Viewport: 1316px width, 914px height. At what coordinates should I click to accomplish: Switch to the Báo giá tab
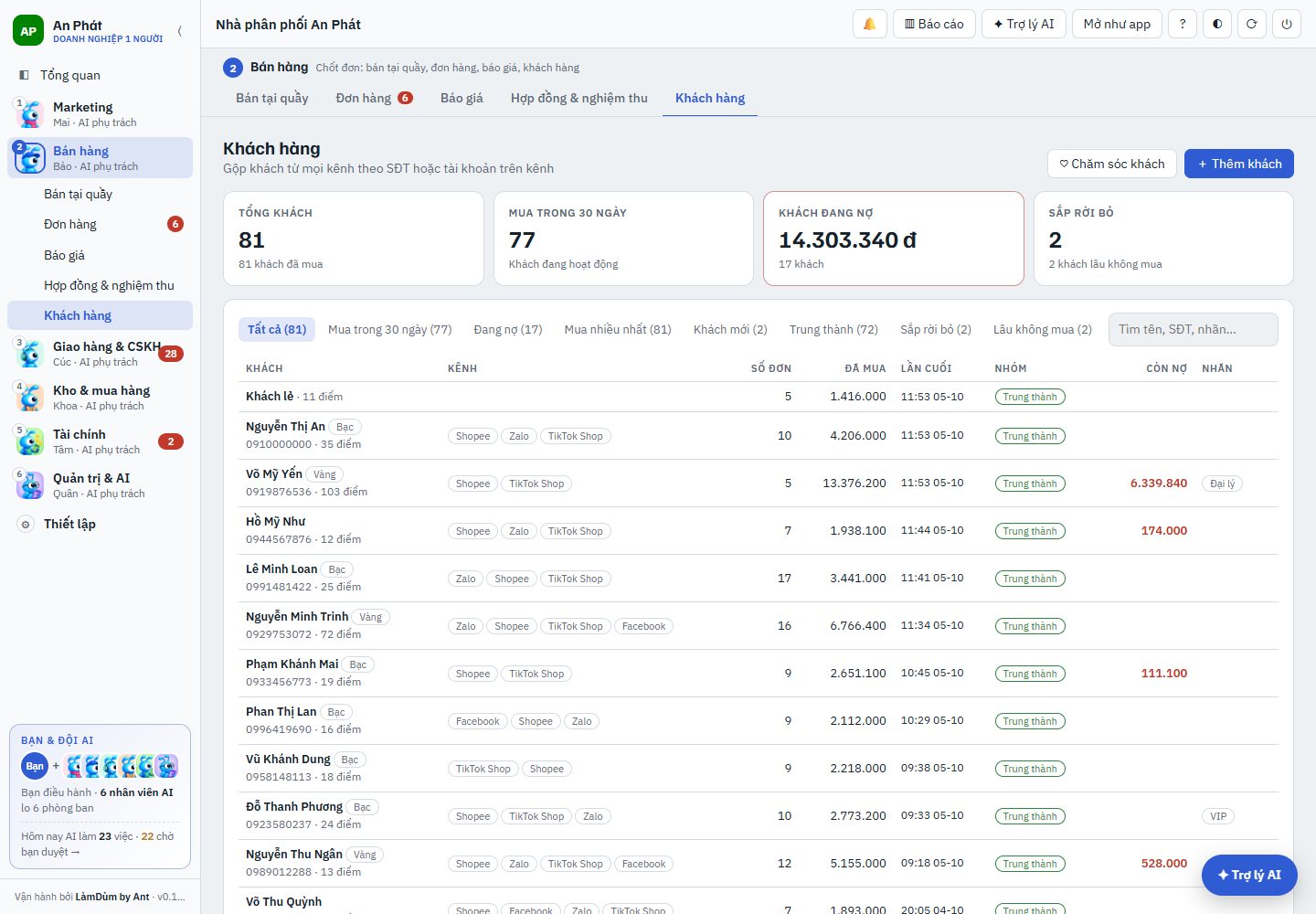pyautogui.click(x=462, y=98)
